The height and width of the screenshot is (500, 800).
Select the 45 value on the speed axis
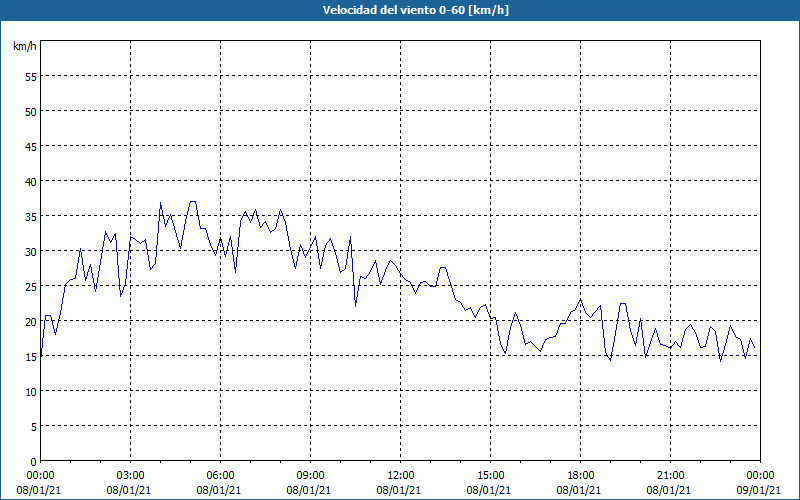pos(31,146)
